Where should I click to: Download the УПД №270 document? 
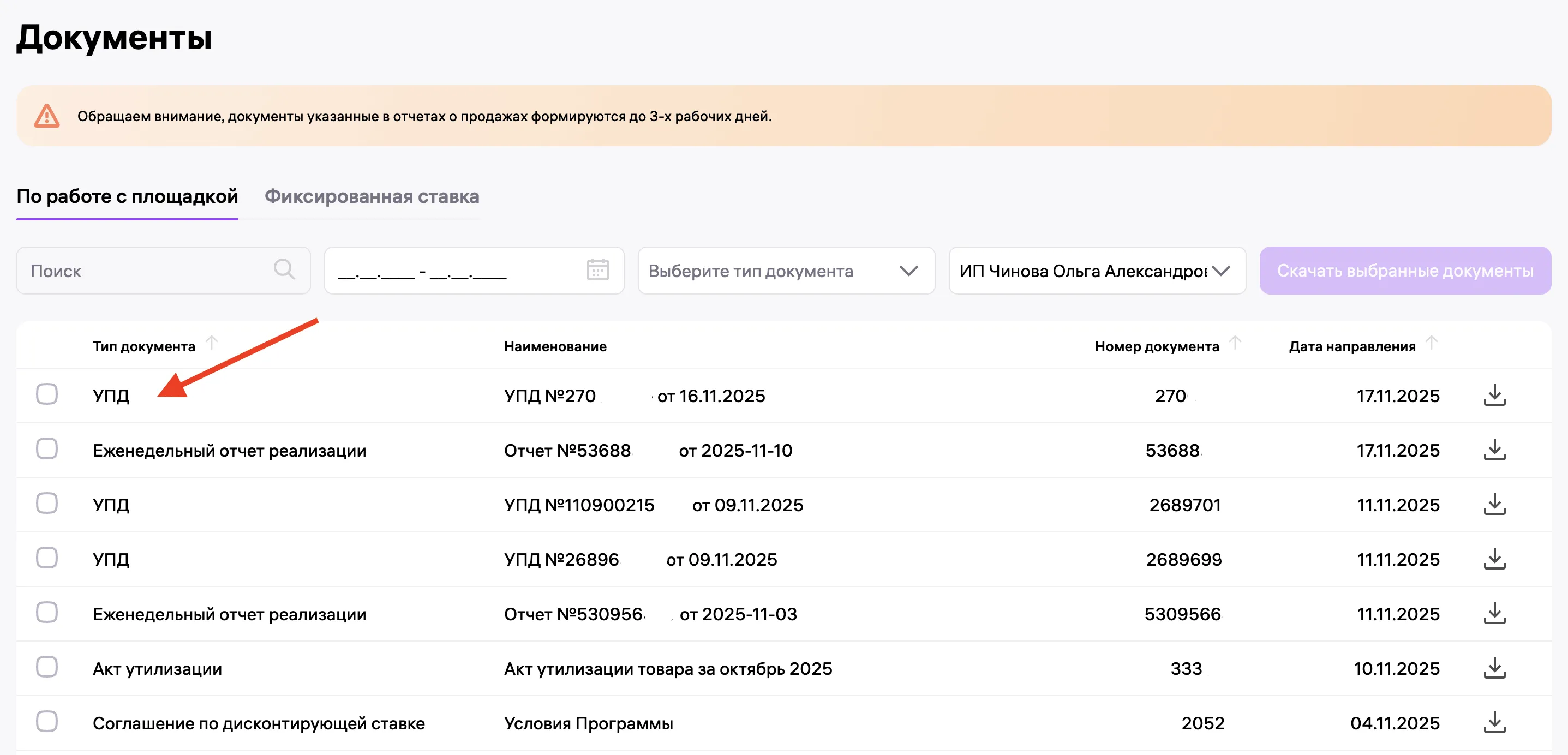tap(1496, 396)
